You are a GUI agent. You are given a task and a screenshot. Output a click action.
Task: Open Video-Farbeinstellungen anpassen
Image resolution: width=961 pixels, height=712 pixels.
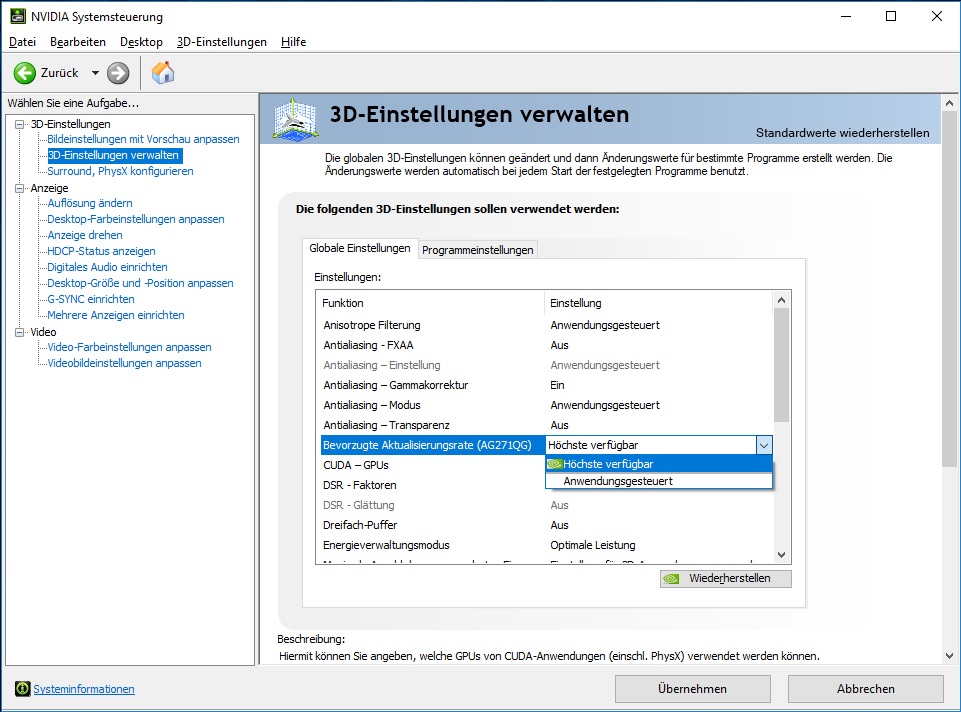pos(129,347)
